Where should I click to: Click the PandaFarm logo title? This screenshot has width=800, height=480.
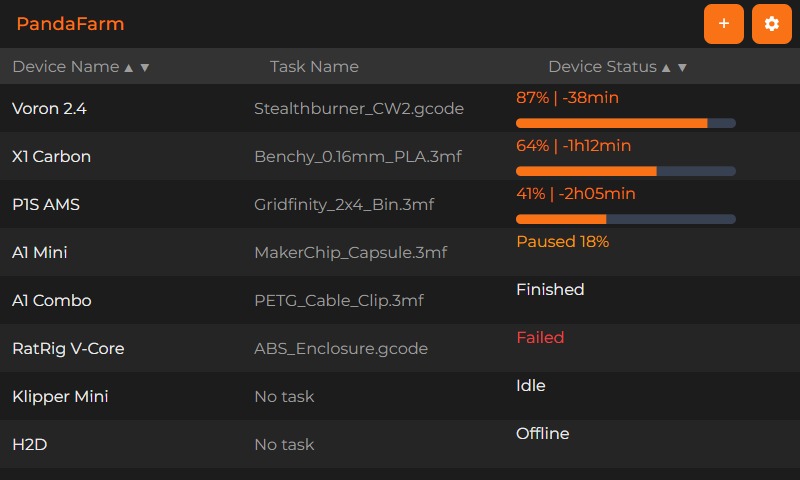coord(70,24)
